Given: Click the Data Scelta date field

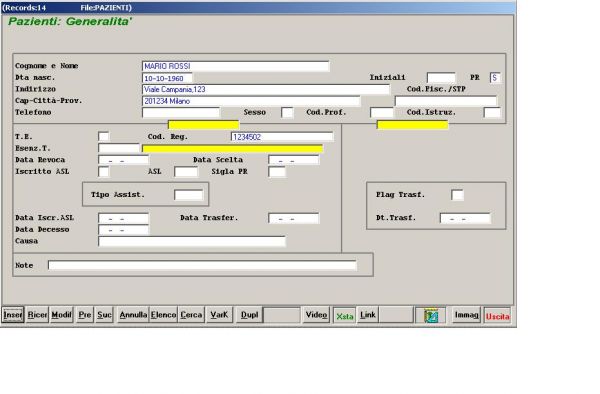Looking at the screenshot, I should coord(293,160).
